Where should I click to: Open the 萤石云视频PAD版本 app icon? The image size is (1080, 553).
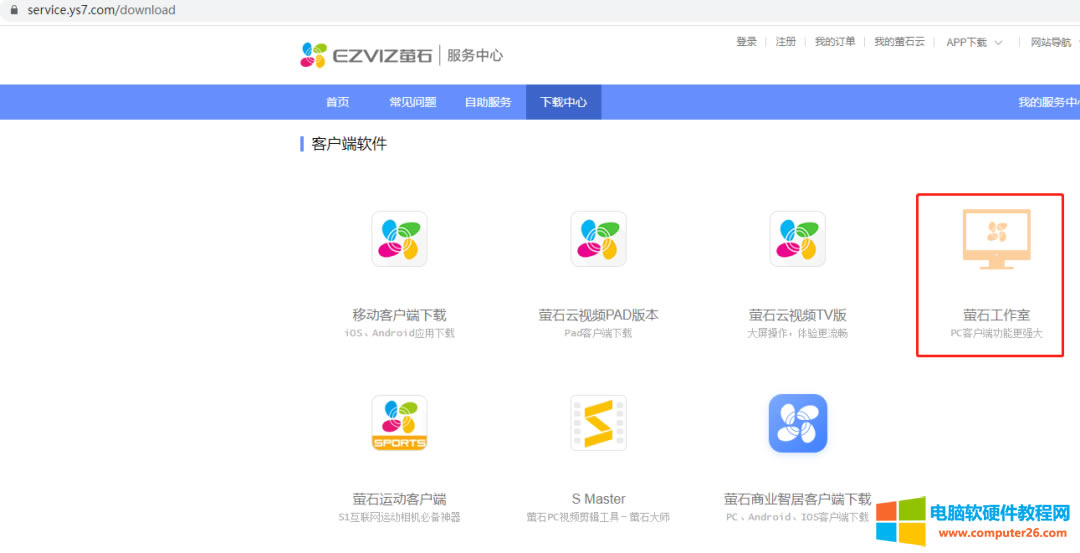coord(599,239)
